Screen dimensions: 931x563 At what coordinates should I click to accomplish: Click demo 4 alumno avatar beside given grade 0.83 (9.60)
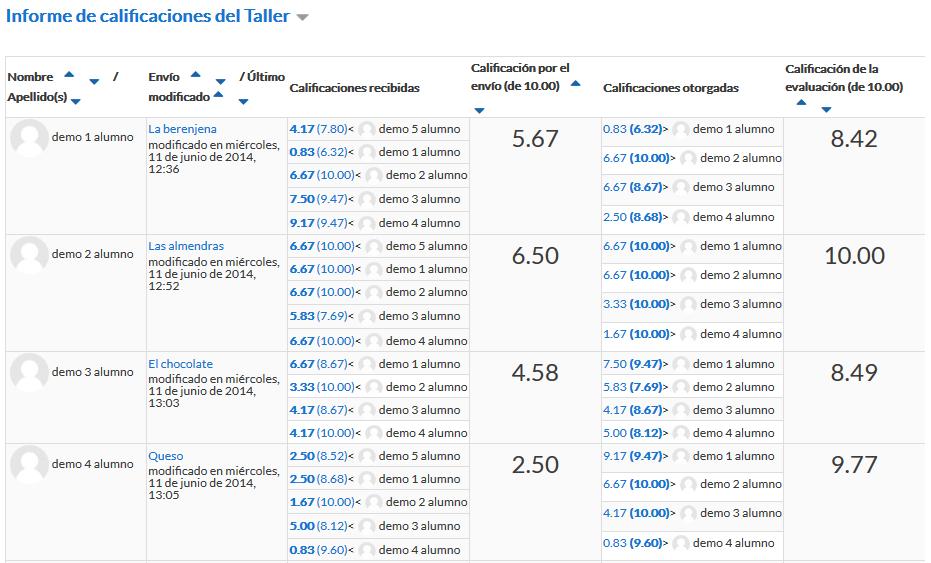(x=681, y=543)
